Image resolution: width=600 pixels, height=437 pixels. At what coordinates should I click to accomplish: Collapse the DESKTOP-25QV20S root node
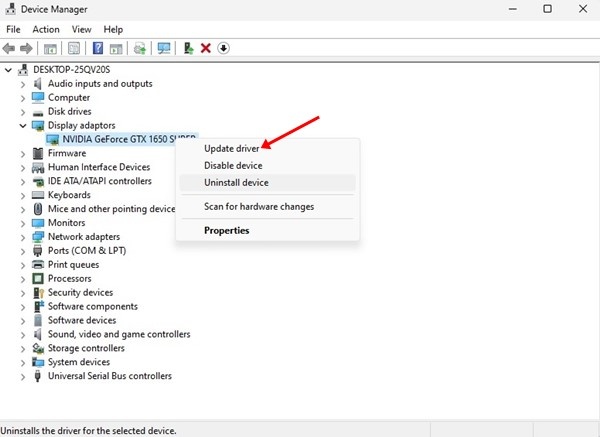coord(8,70)
